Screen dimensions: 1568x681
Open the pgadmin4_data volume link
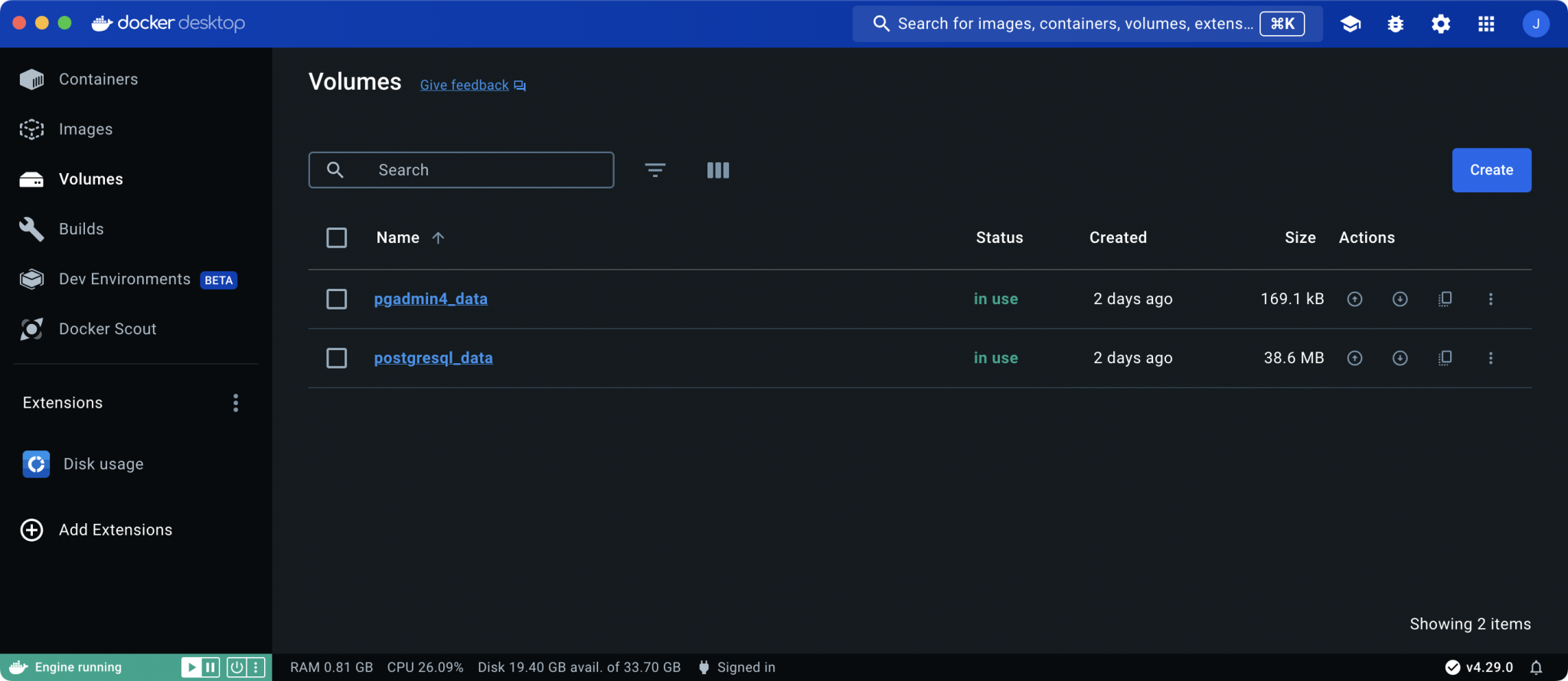431,299
